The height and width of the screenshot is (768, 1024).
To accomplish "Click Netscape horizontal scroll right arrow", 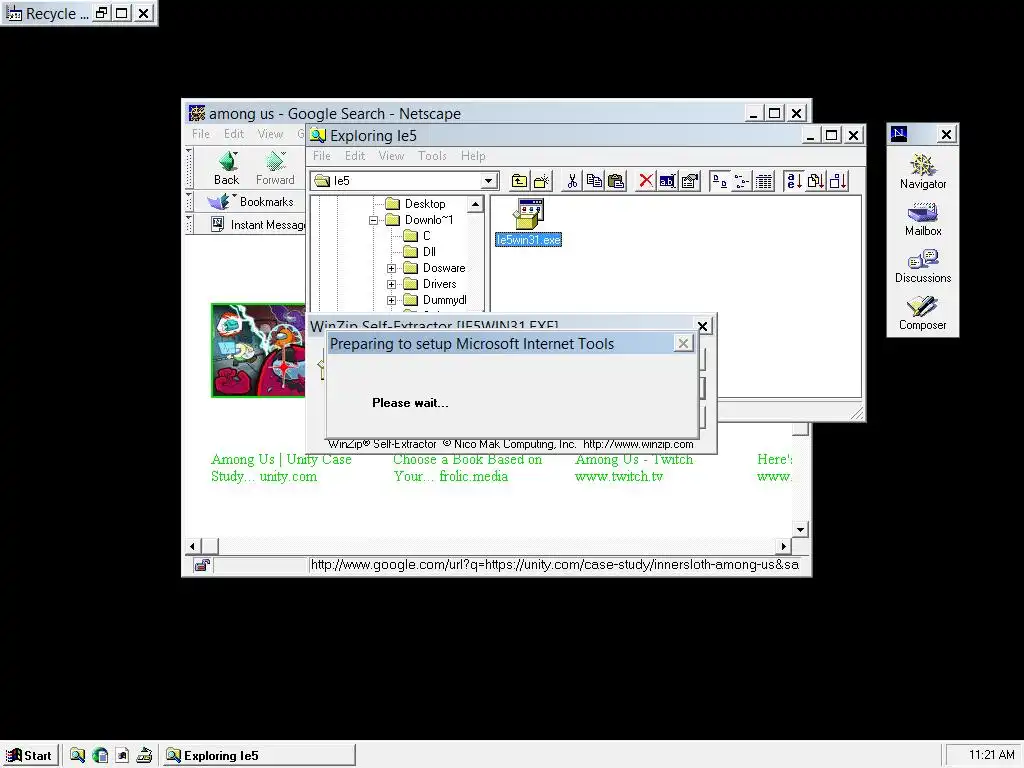I will tap(784, 546).
